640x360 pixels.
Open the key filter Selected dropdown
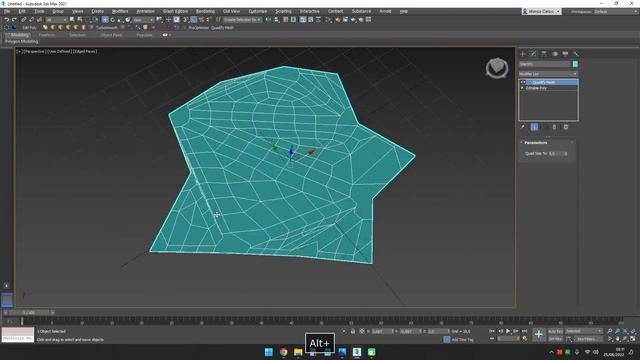pyautogui.click(x=584, y=331)
